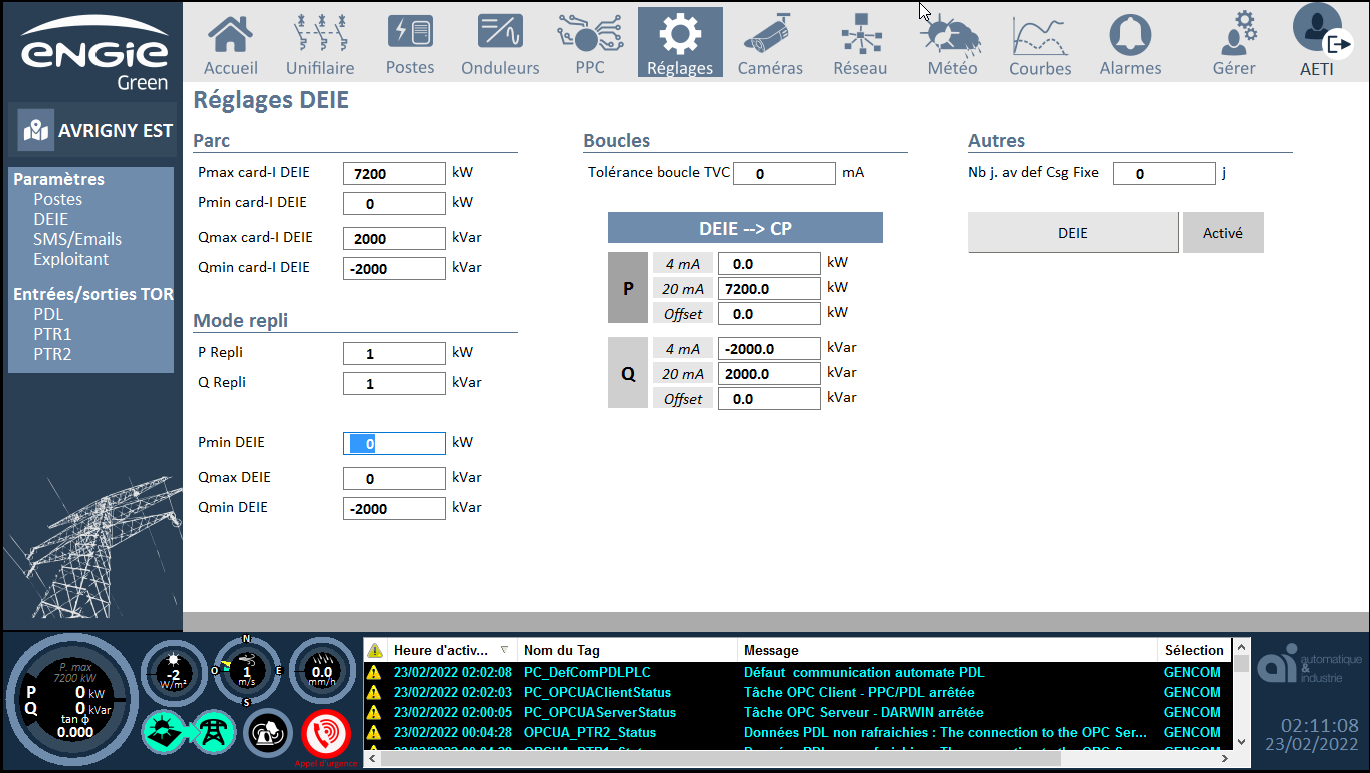Click the alarm siren acknowledge icon

pyautogui.click(x=268, y=734)
